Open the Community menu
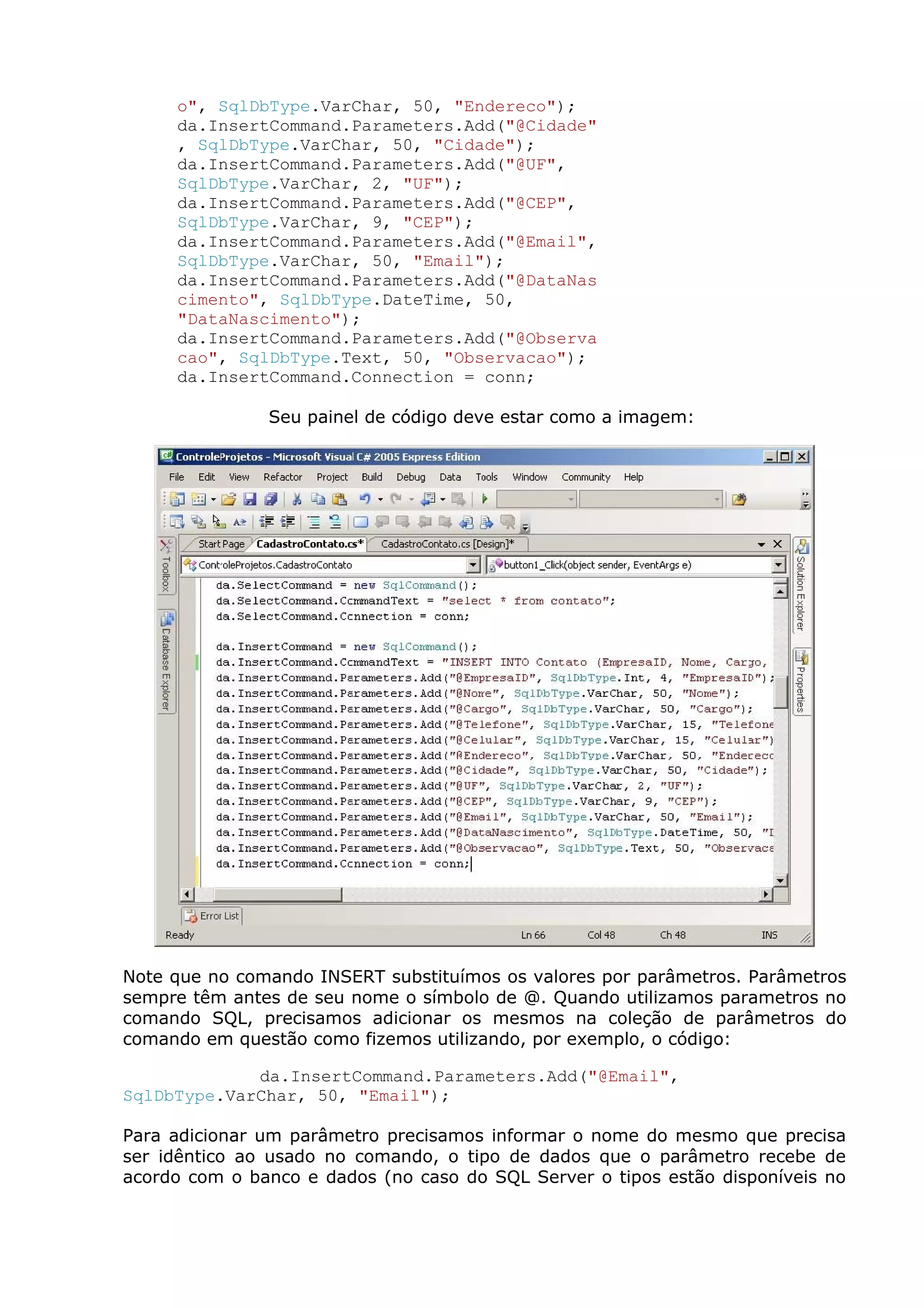 pyautogui.click(x=586, y=478)
